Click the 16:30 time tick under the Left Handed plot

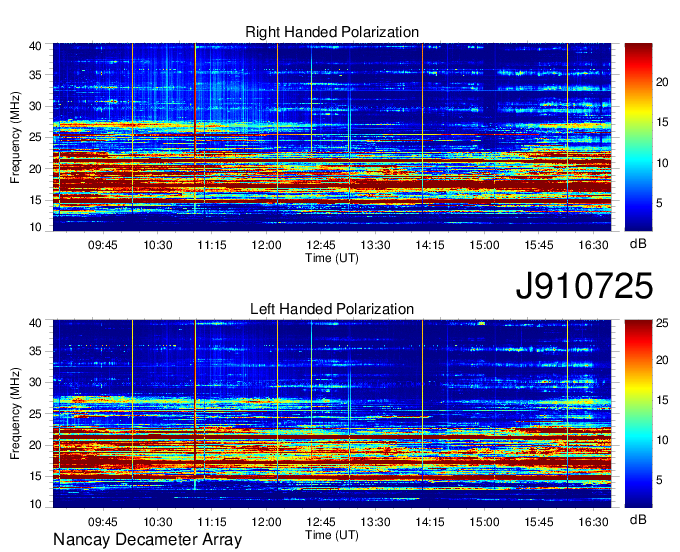pos(593,522)
